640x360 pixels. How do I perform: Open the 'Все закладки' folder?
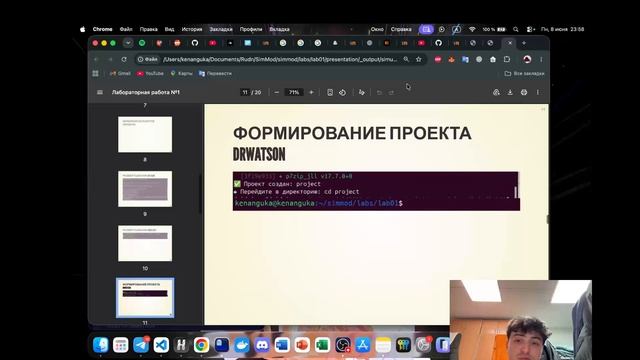click(524, 73)
